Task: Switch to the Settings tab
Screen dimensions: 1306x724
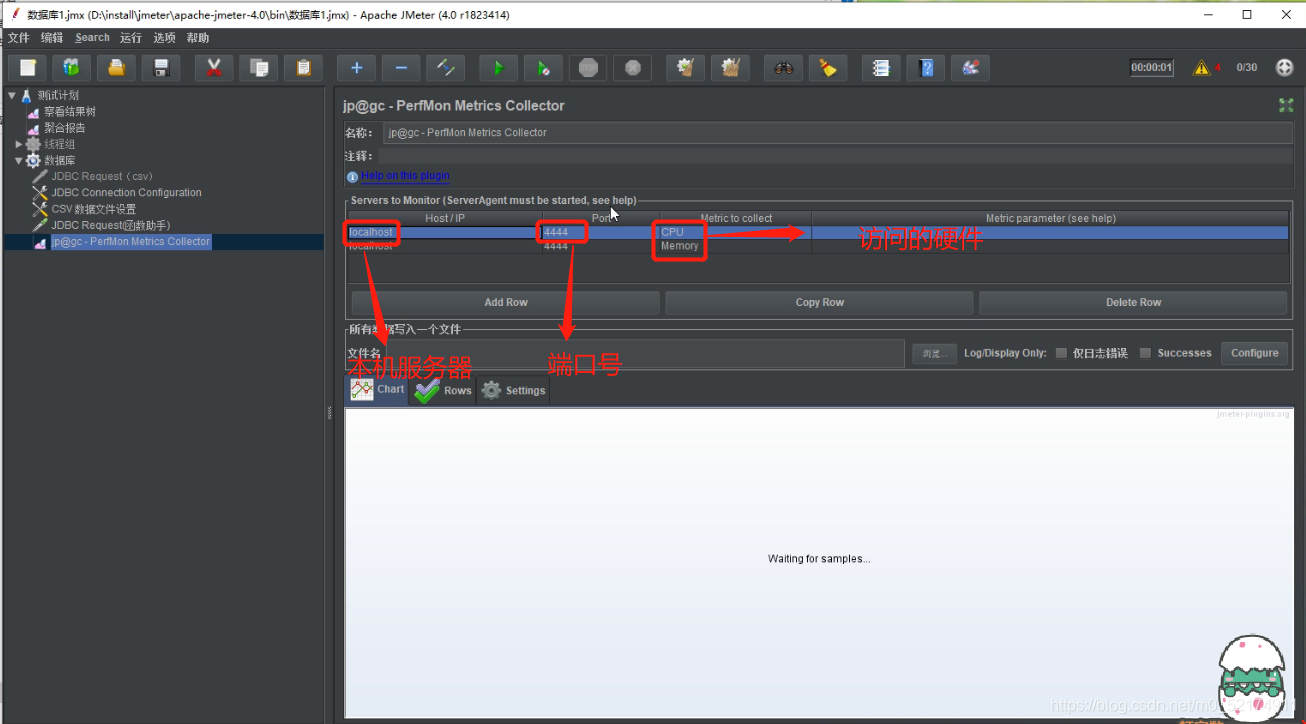Action: coord(513,391)
